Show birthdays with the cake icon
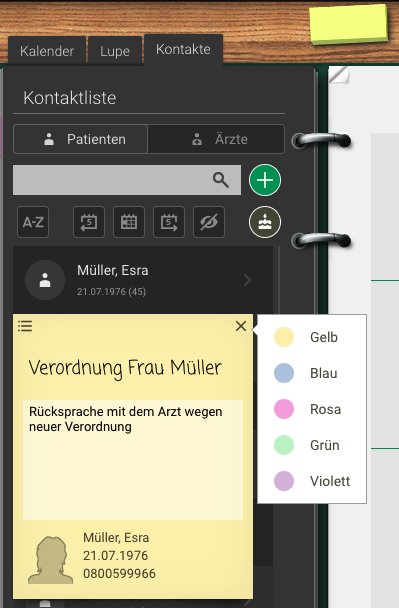This screenshot has width=399, height=608. [x=265, y=222]
